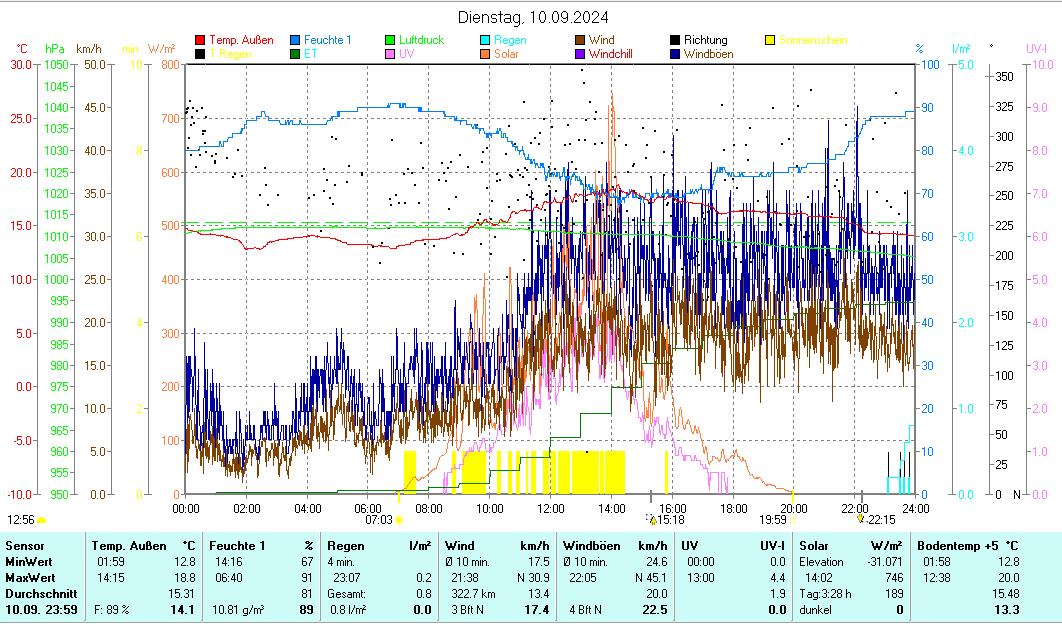The height and width of the screenshot is (624, 1062).
Task: Click the chart title Dienstag, 10.09.2024
Action: (x=533, y=17)
